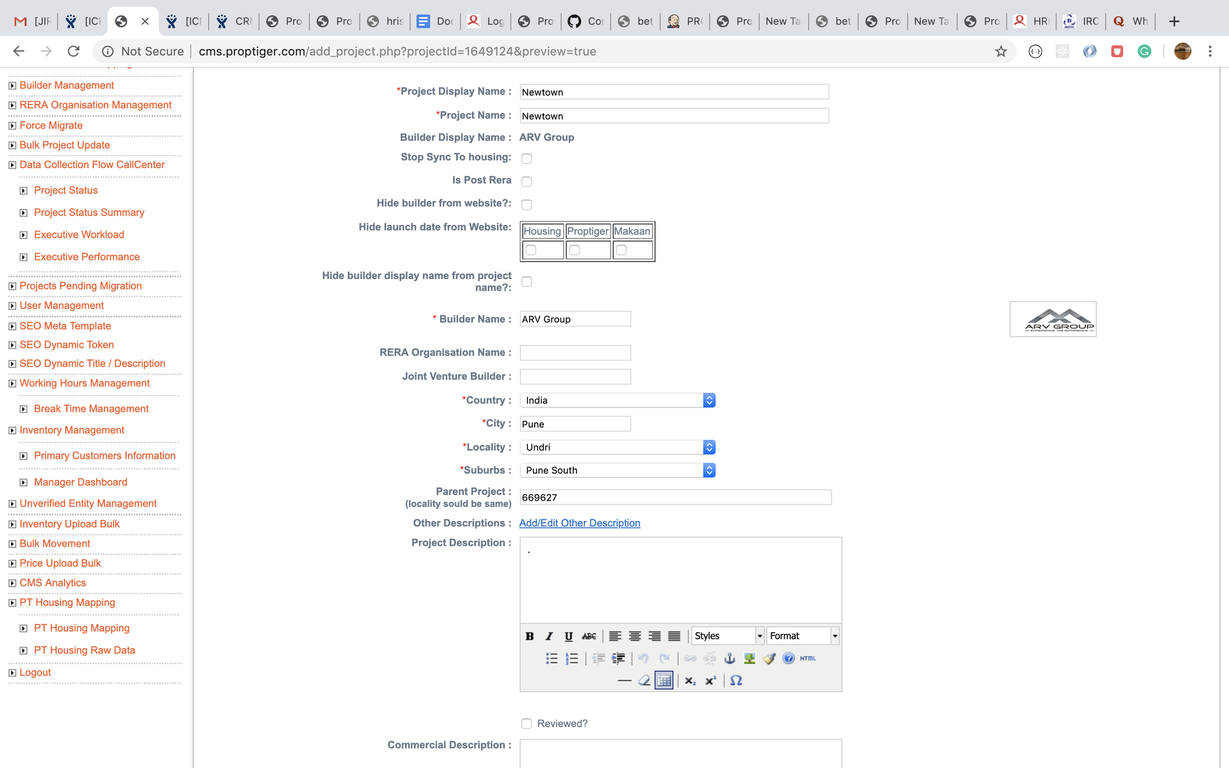The height and width of the screenshot is (768, 1229).
Task: Open User Management menu item
Action: [x=62, y=306]
